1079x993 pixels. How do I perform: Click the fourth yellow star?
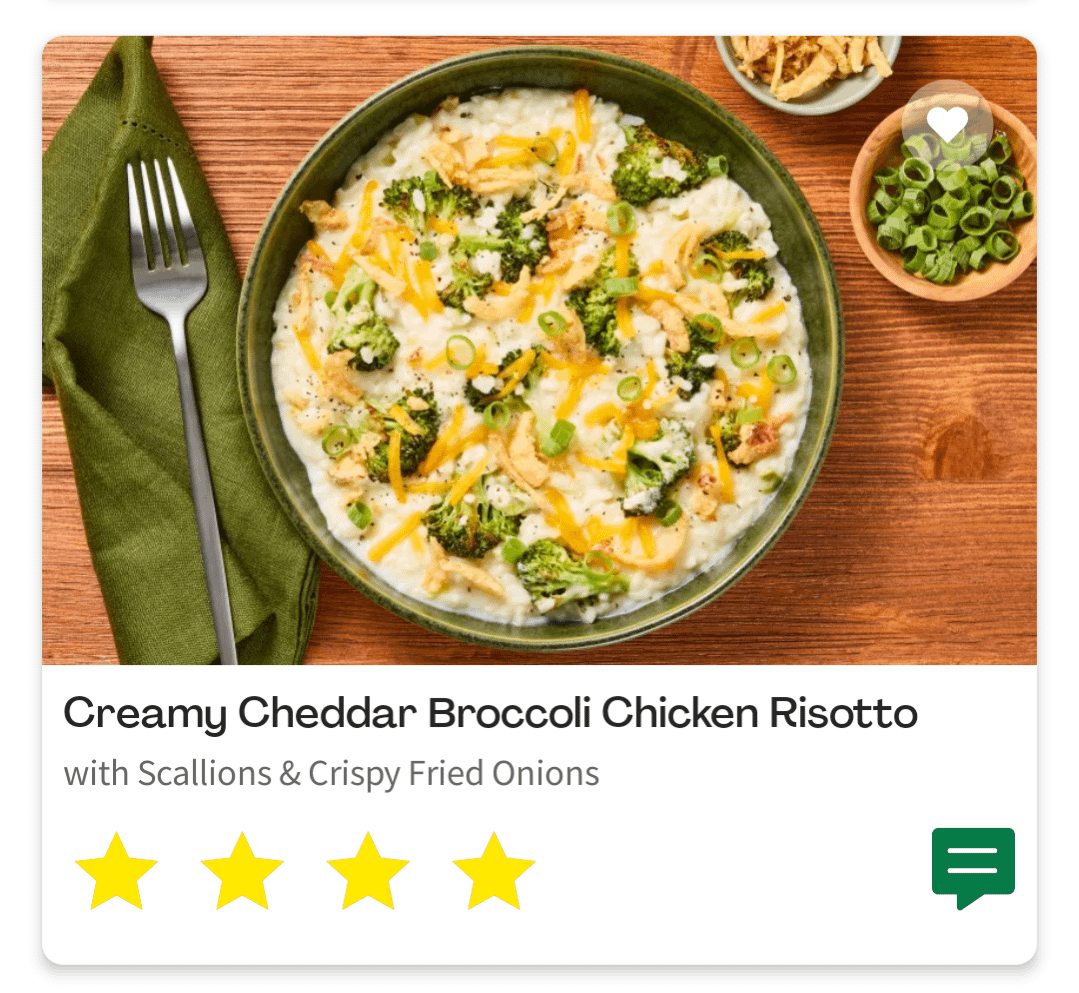click(x=494, y=871)
